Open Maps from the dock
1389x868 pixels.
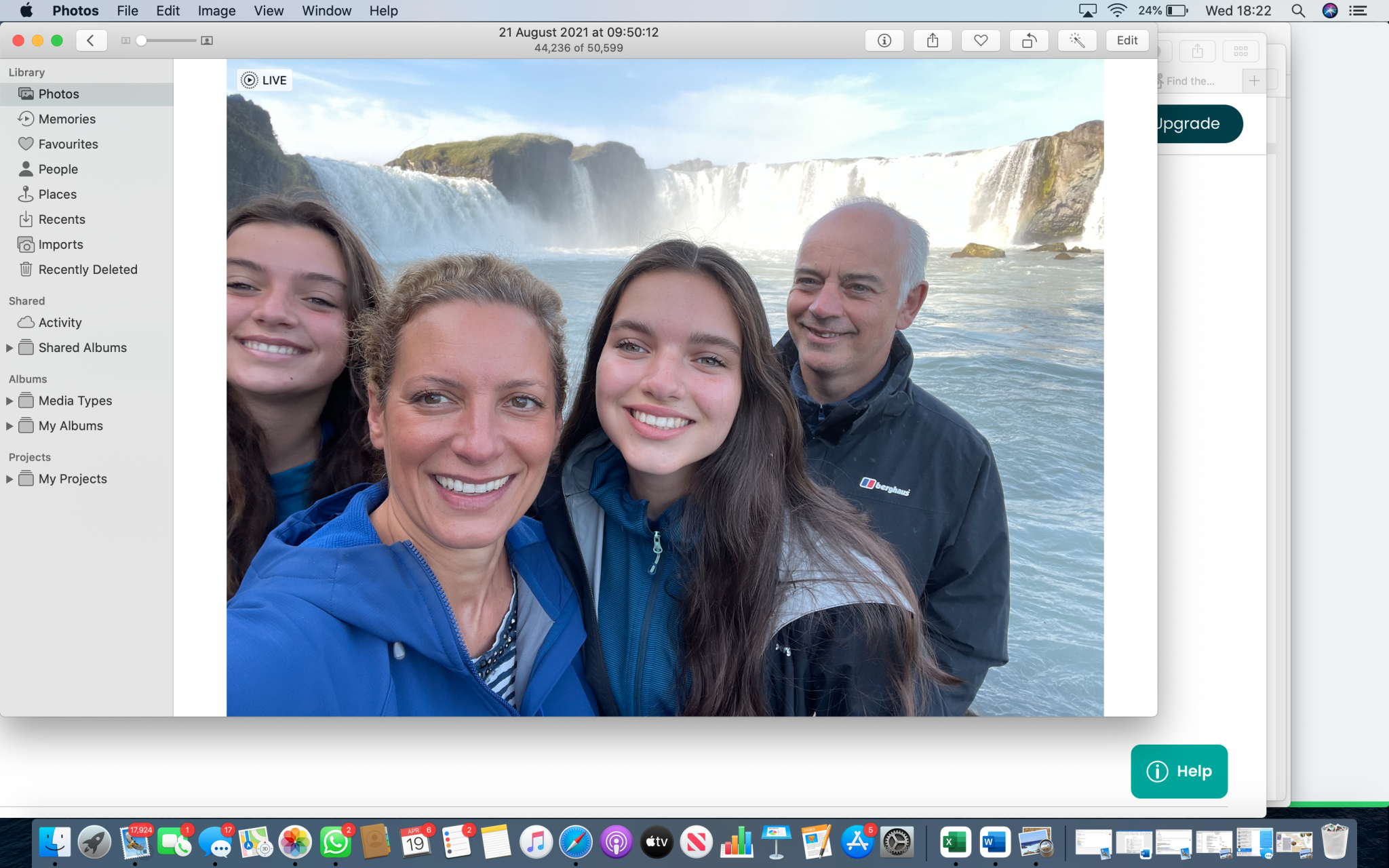click(255, 842)
